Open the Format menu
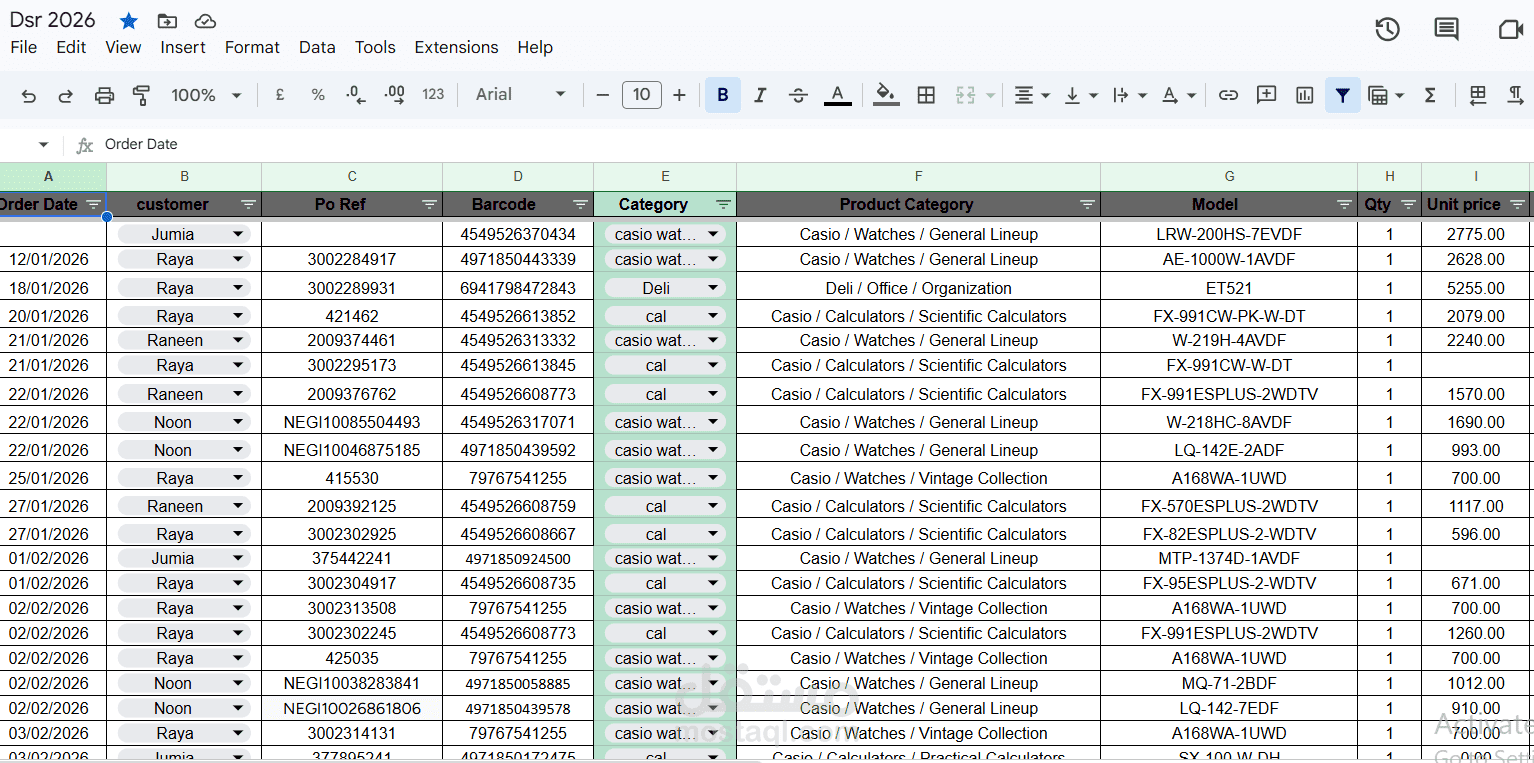The image size is (1534, 763). click(252, 47)
